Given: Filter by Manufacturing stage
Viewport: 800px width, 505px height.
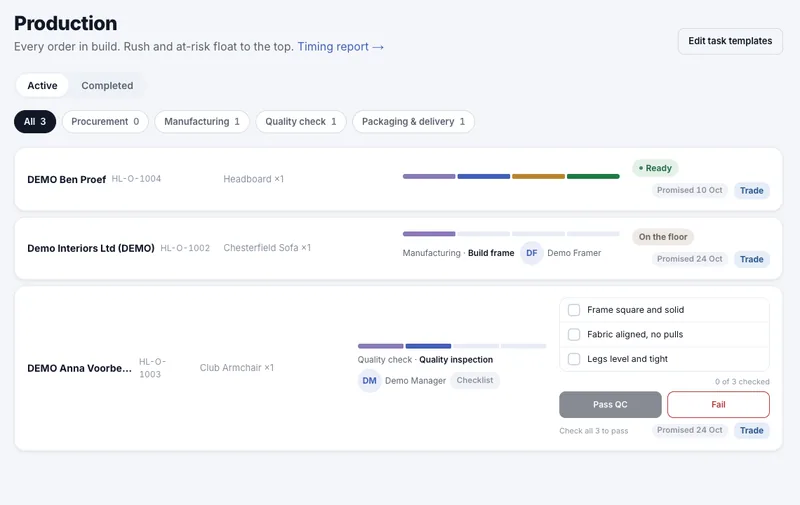Looking at the screenshot, I should click(202, 121).
